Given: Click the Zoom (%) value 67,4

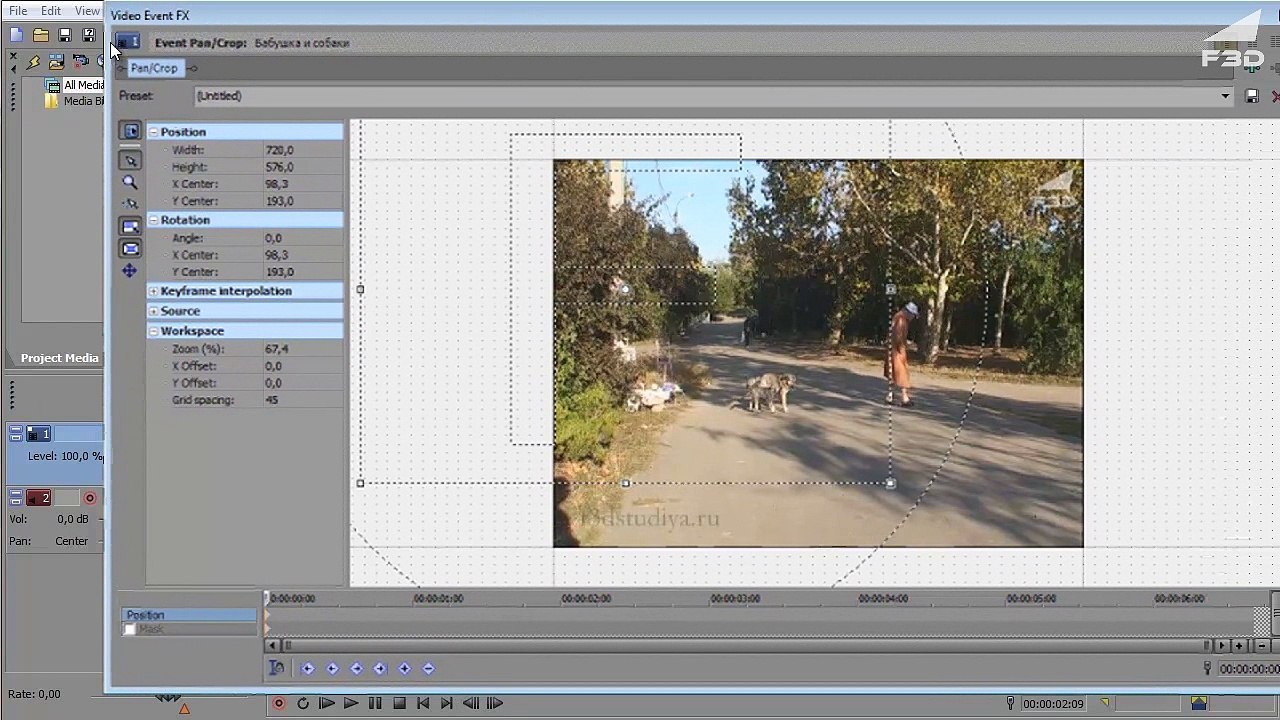Looking at the screenshot, I should point(276,349).
